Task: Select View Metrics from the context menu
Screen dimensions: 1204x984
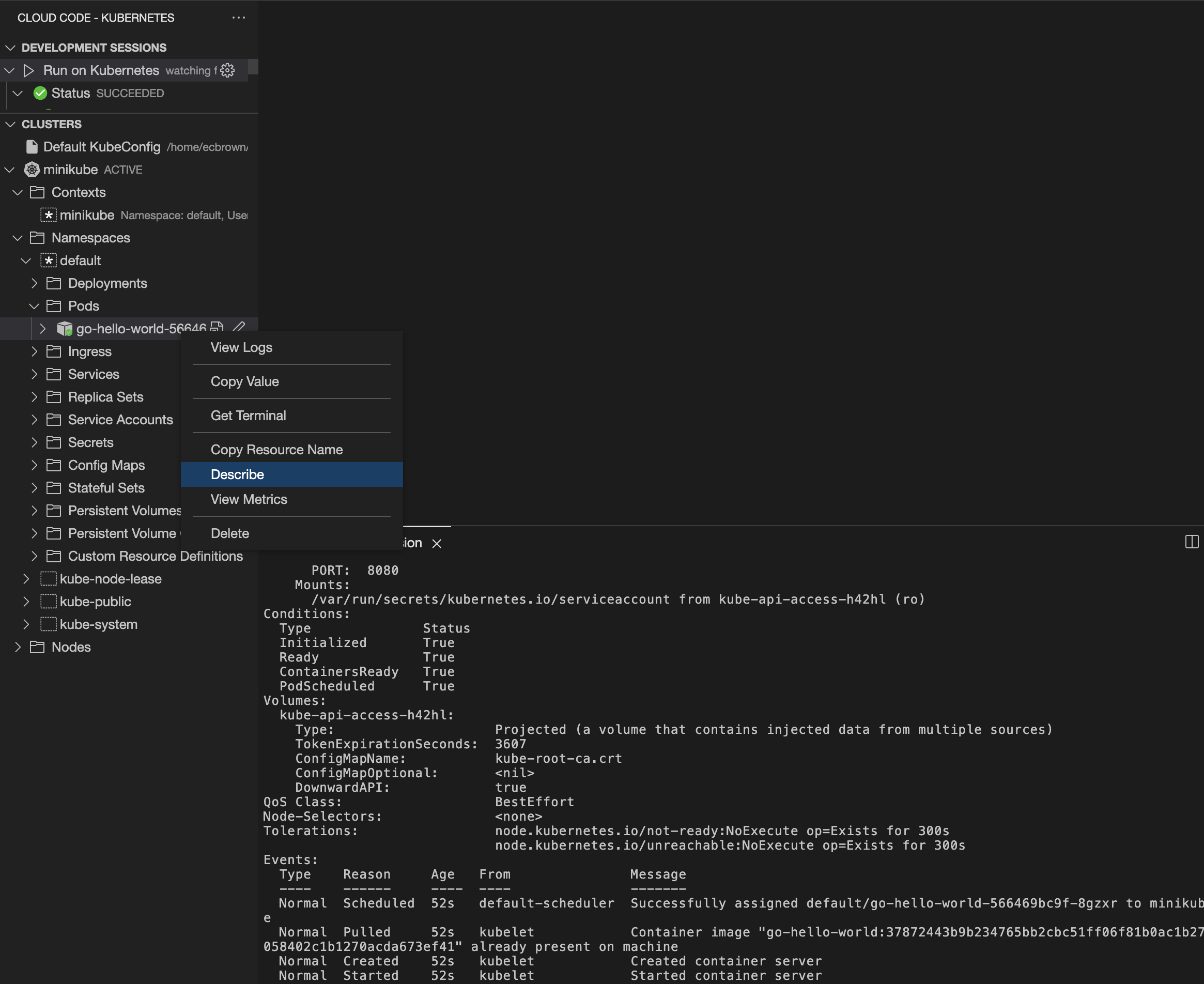Action: (x=250, y=499)
